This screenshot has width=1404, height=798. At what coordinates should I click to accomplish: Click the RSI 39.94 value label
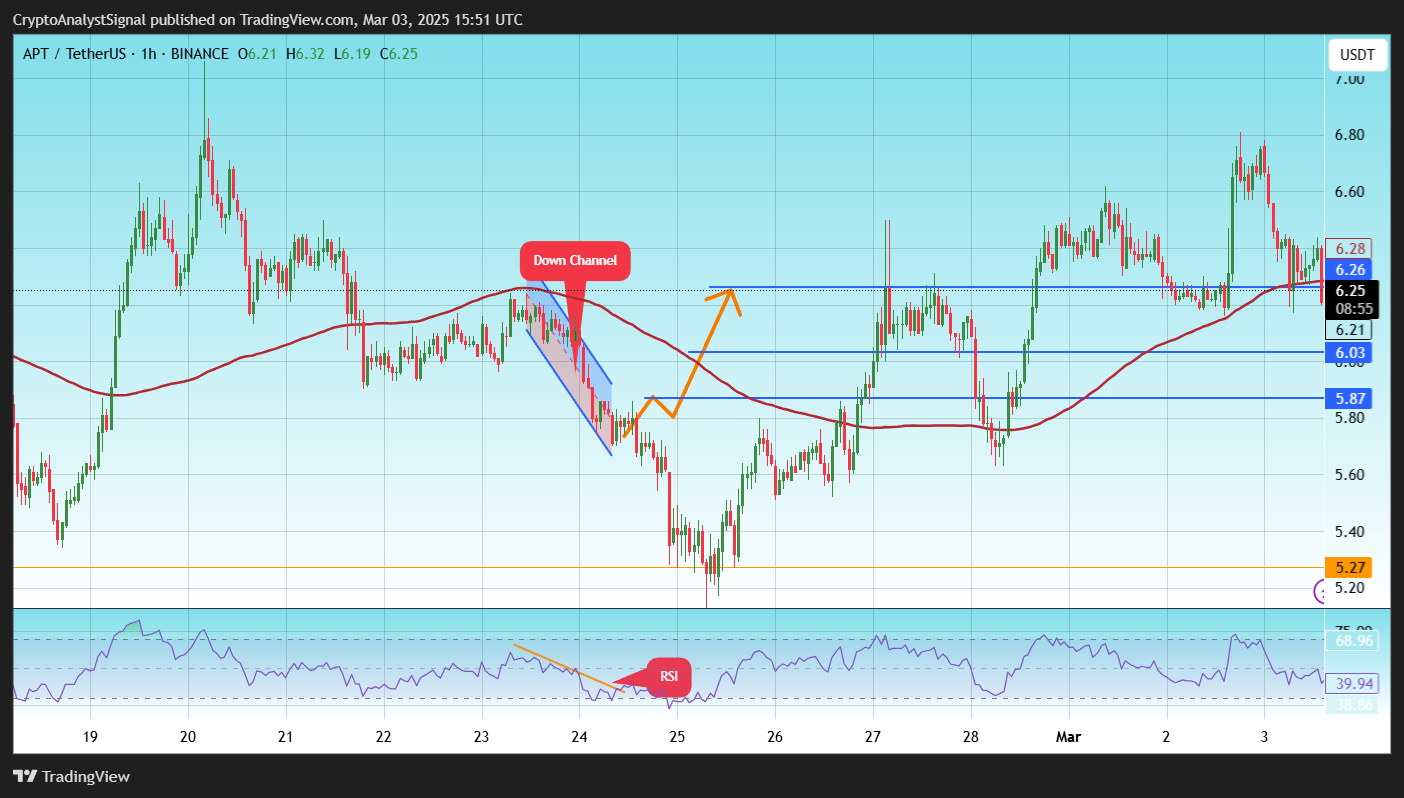[x=1352, y=683]
